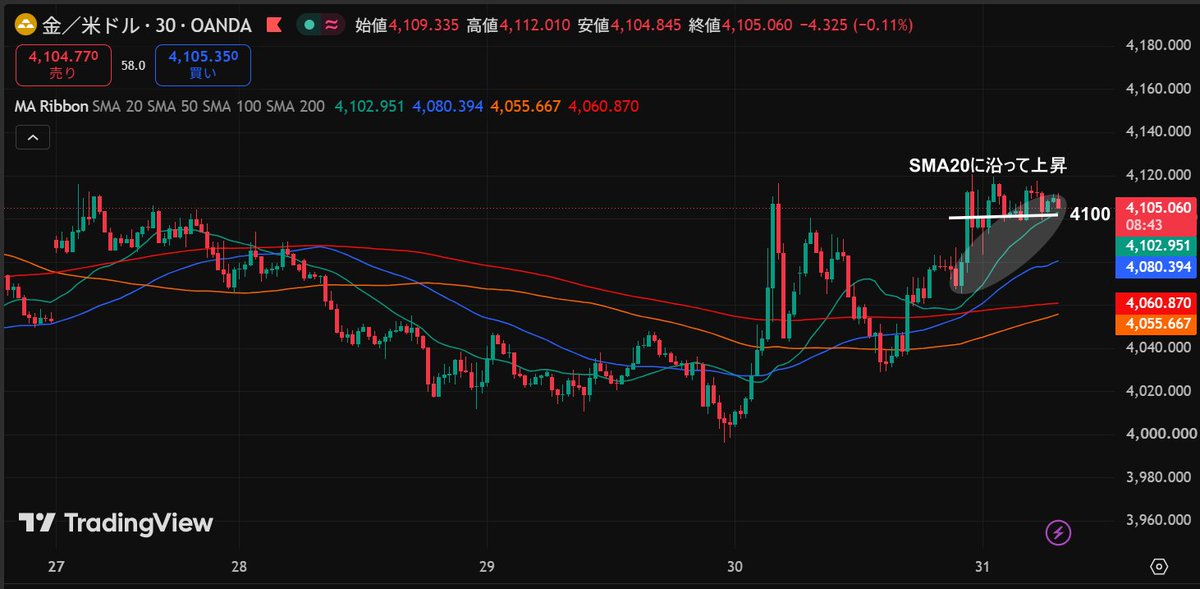This screenshot has width=1200, height=589.
Task: Click the pink wavy data-update icon
Action: point(332,24)
